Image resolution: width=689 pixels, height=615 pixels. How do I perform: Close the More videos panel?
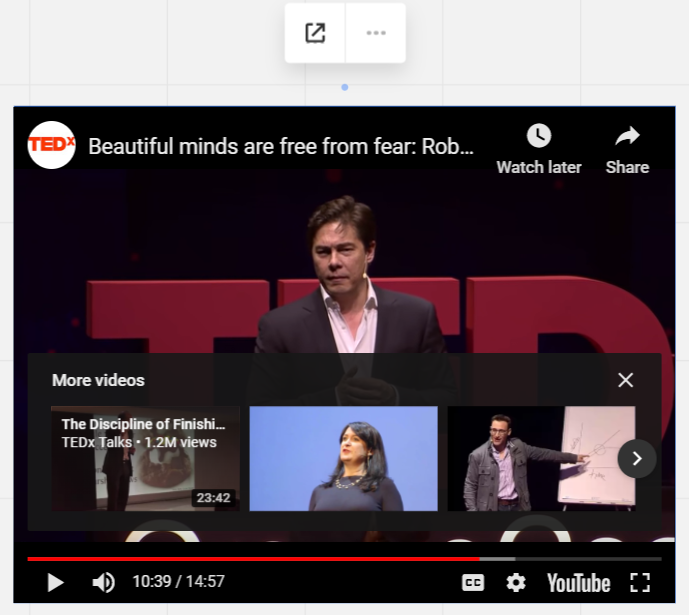[x=625, y=380]
